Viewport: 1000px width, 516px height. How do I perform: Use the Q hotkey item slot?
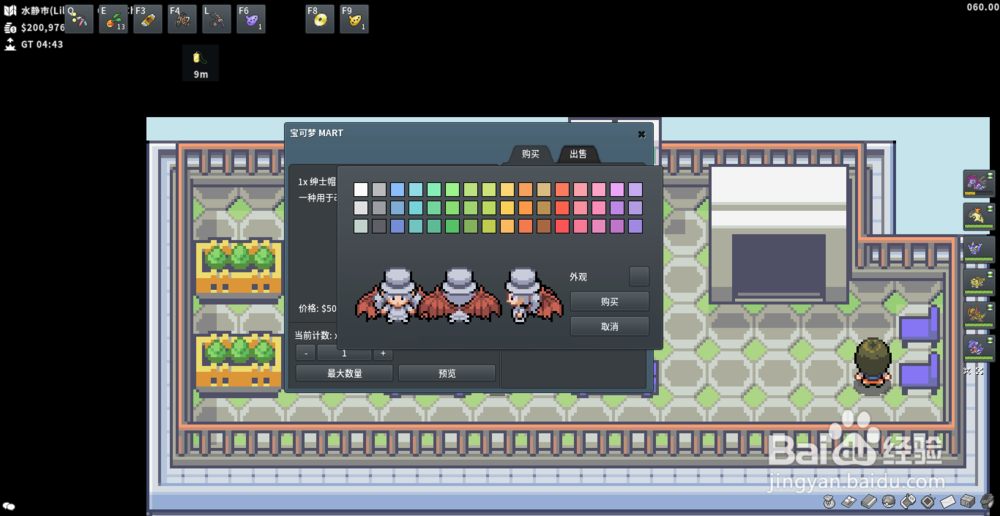click(79, 19)
